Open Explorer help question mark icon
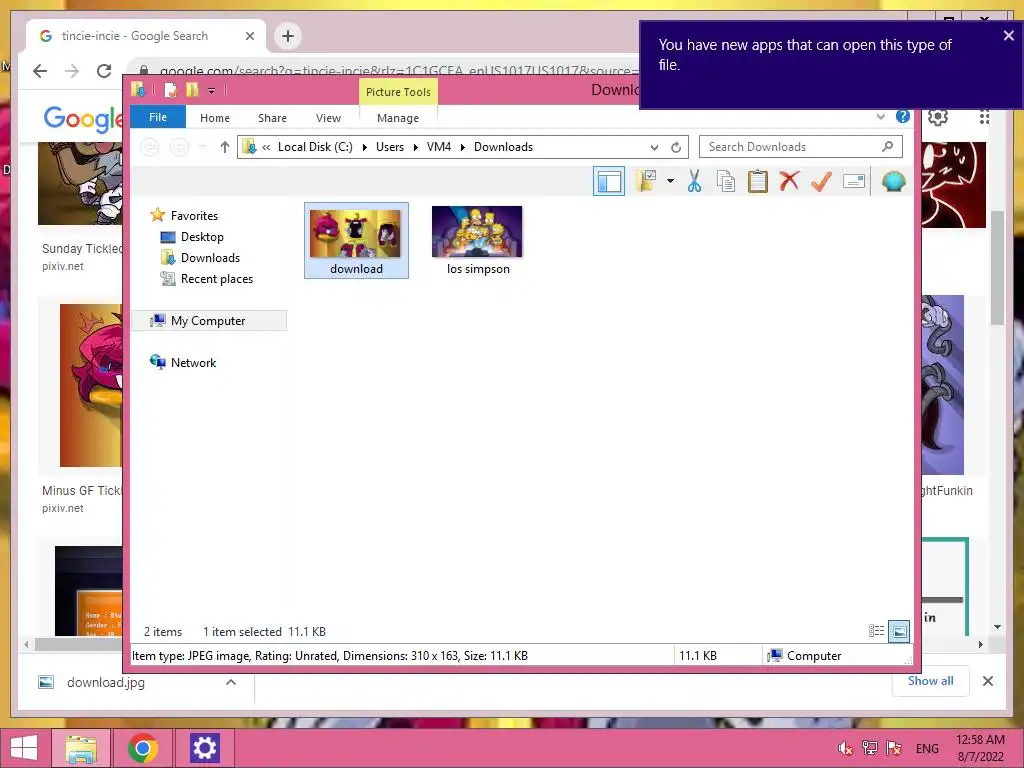Screen dimensions: 1024x768 click(903, 116)
